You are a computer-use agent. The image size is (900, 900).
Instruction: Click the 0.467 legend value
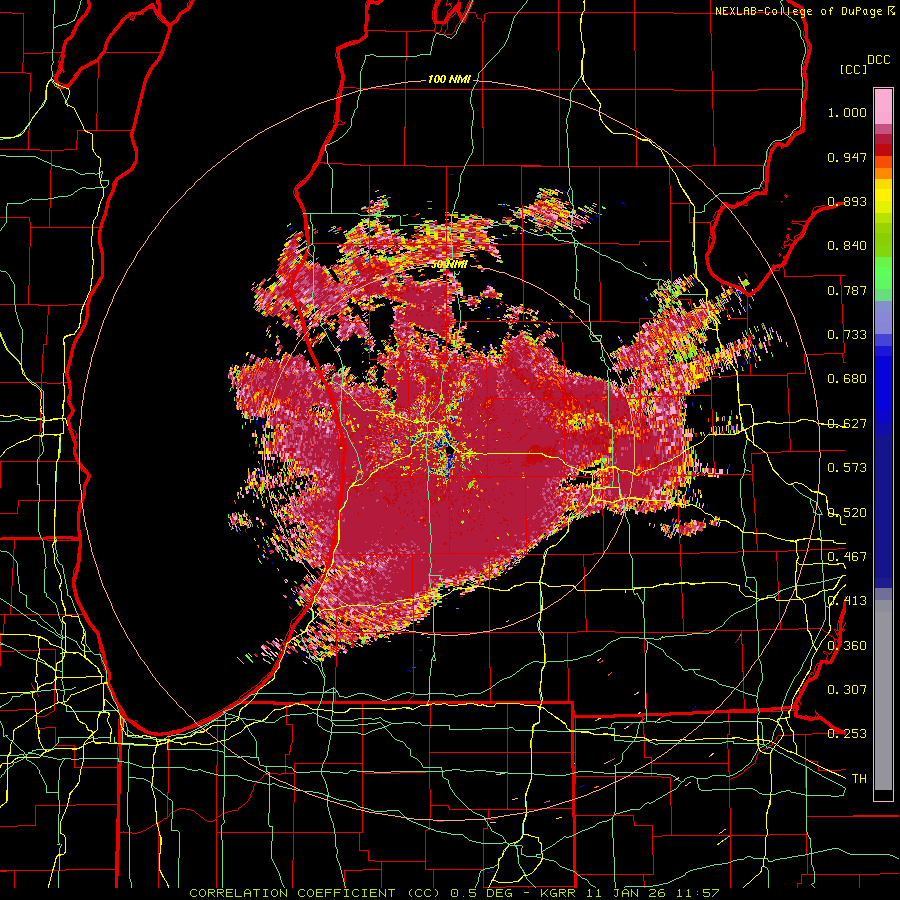847,557
